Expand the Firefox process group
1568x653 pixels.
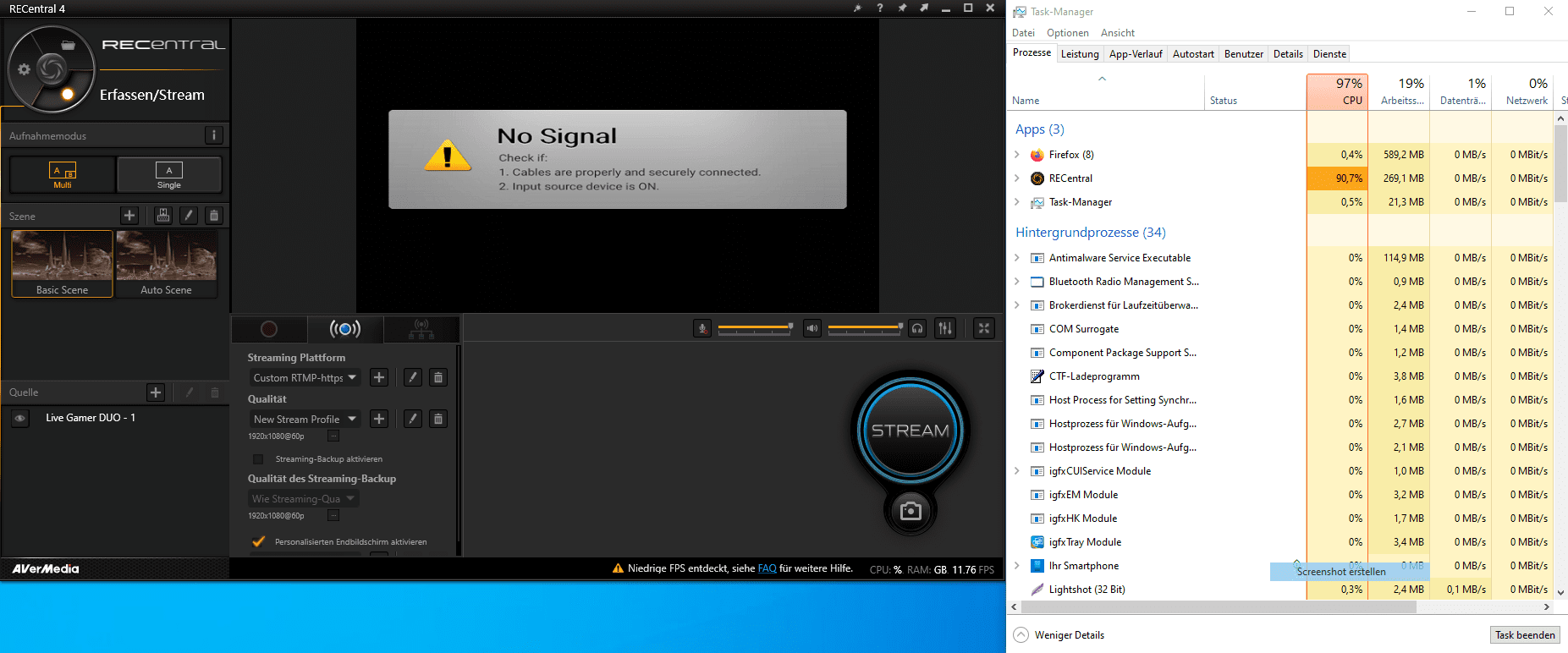pyautogui.click(x=1017, y=155)
